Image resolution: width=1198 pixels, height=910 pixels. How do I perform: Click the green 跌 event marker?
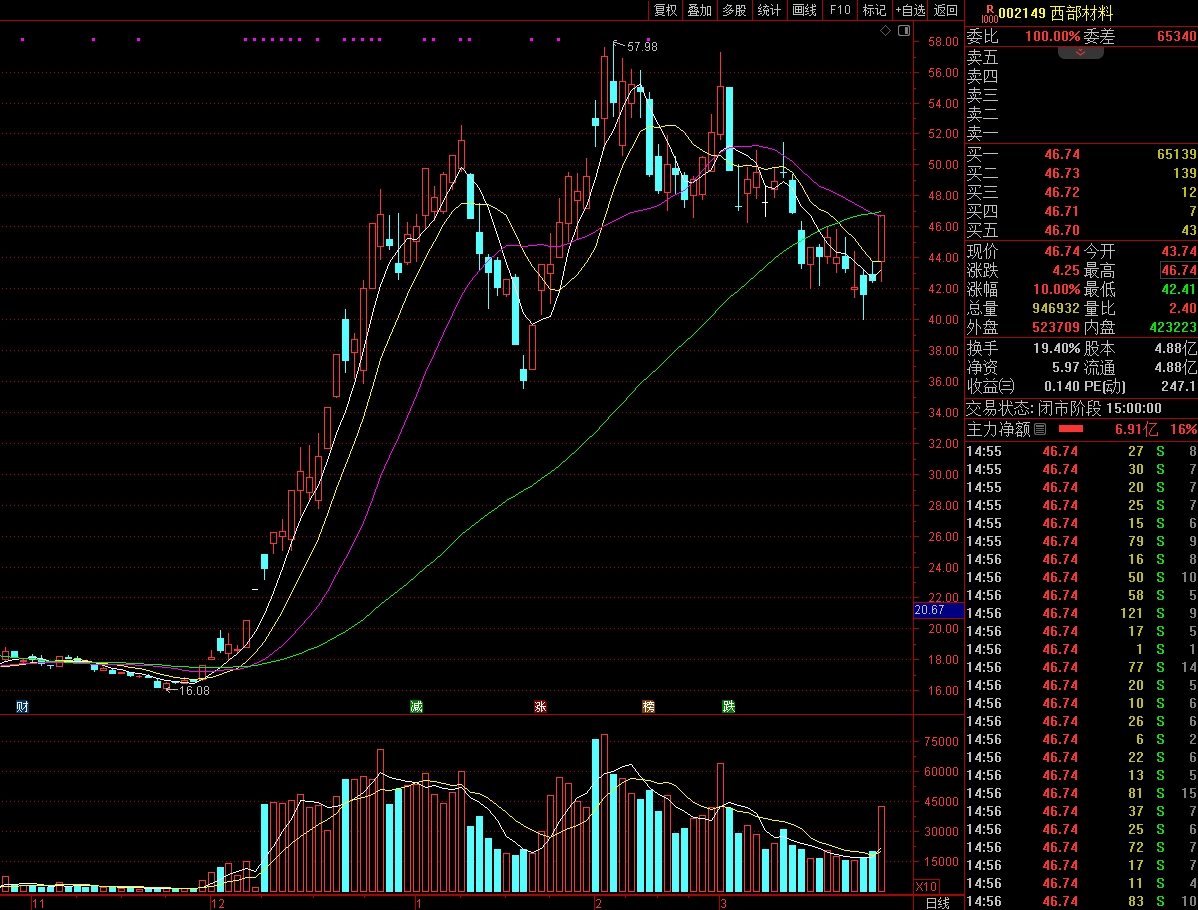pyautogui.click(x=729, y=707)
